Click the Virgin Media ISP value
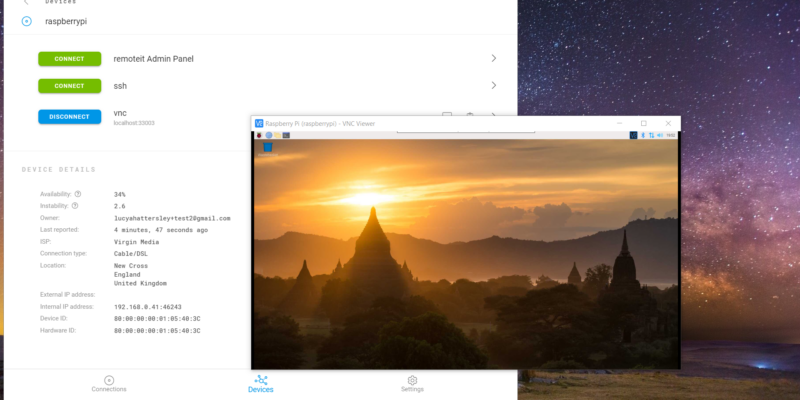Image resolution: width=800 pixels, height=400 pixels. point(136,242)
